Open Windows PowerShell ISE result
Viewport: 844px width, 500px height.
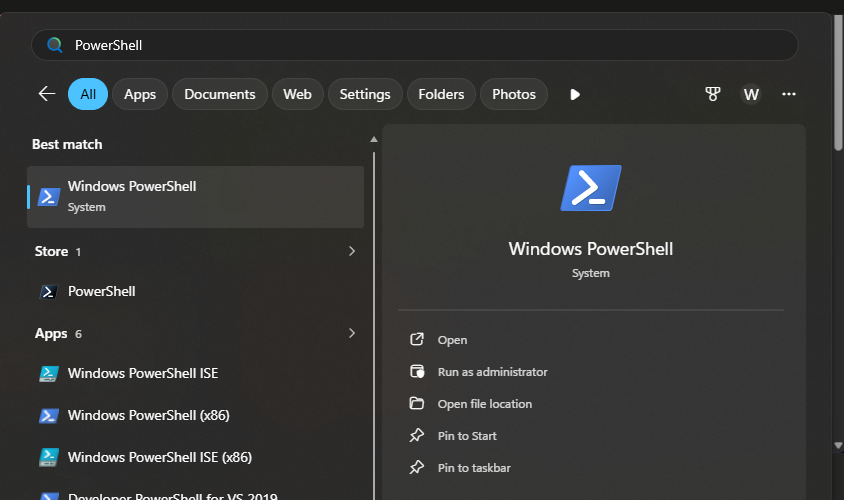[x=195, y=373]
